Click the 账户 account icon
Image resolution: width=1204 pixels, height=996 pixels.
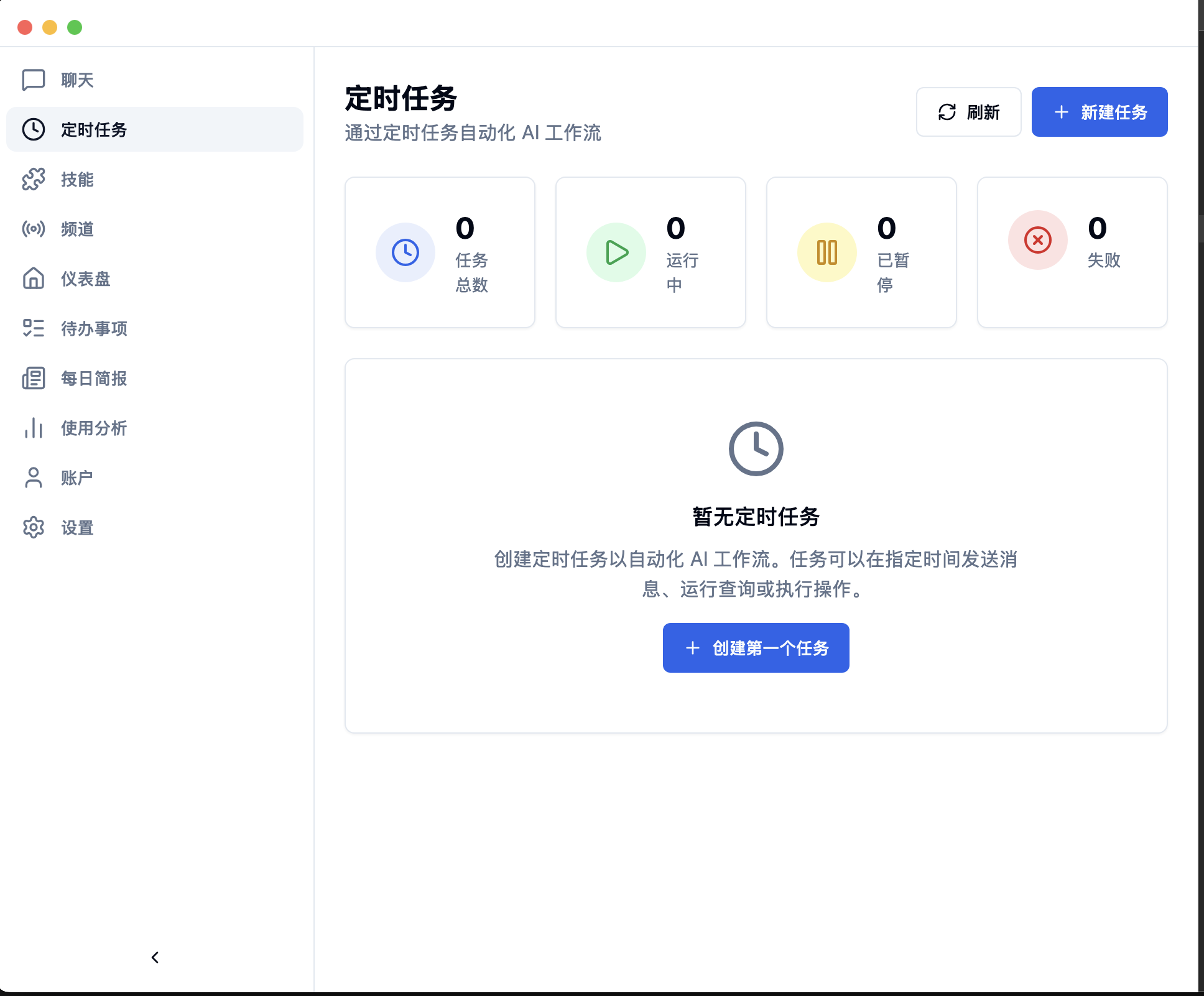[x=34, y=477]
